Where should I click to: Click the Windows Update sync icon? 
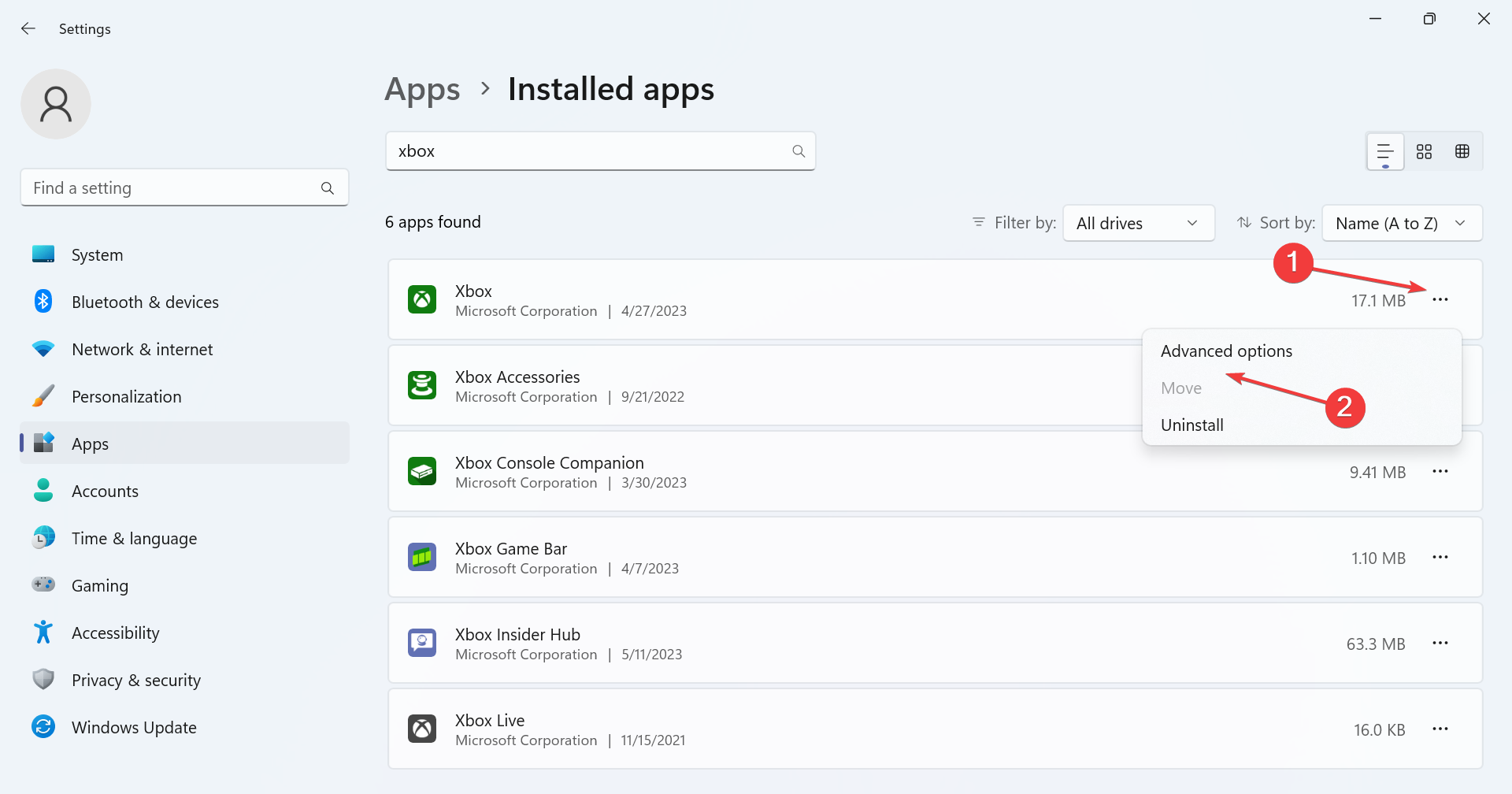pyautogui.click(x=43, y=726)
